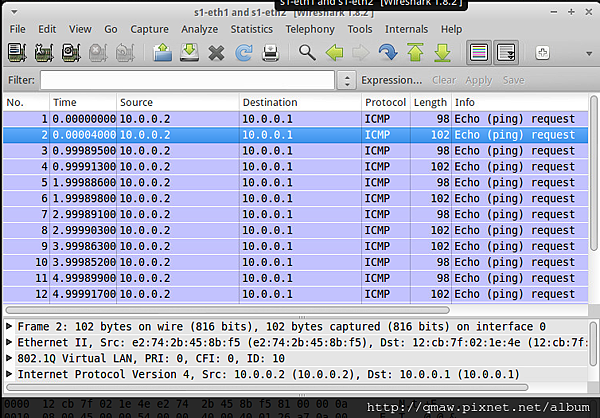Open the Statistics menu
This screenshot has height=418, width=600.
(x=251, y=29)
